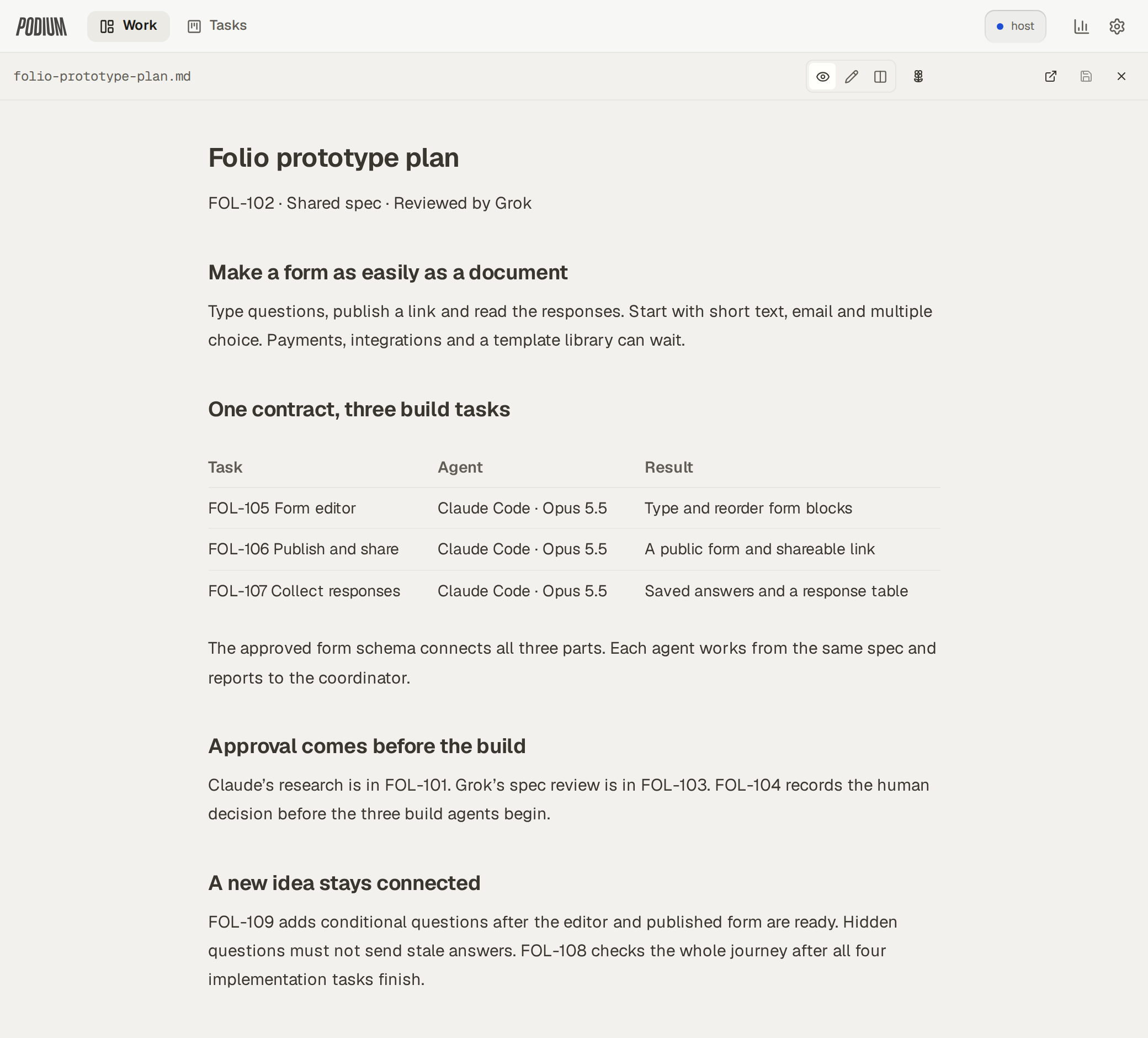The image size is (1148, 1038).
Task: Click Claude Code agent in FOL-107 row
Action: (522, 591)
